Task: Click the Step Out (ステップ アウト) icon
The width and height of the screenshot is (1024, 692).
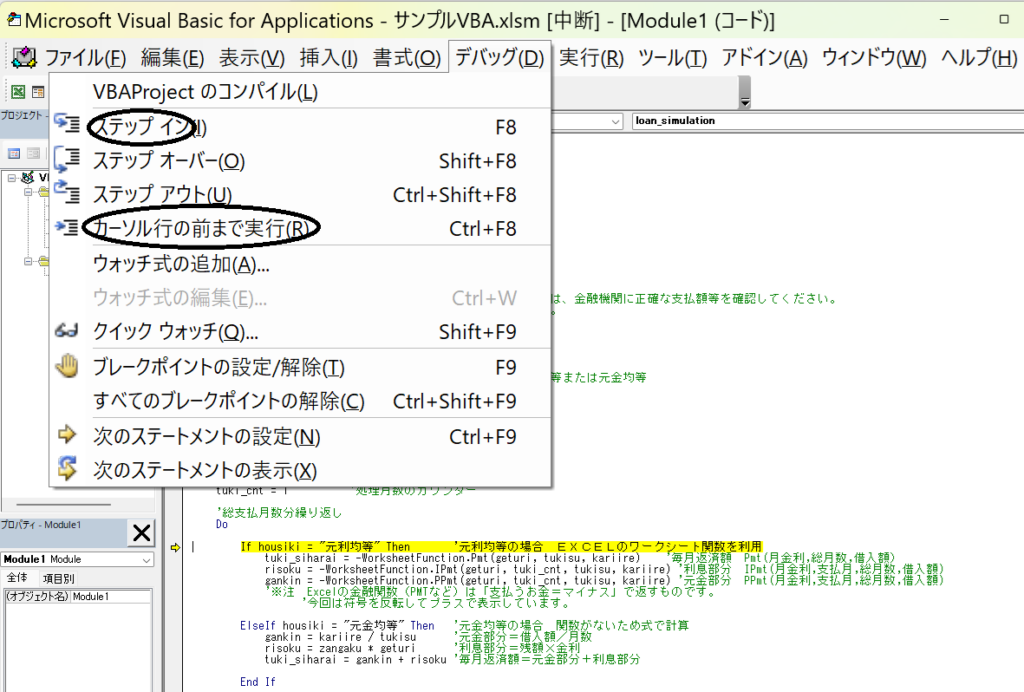Action: tap(68, 193)
